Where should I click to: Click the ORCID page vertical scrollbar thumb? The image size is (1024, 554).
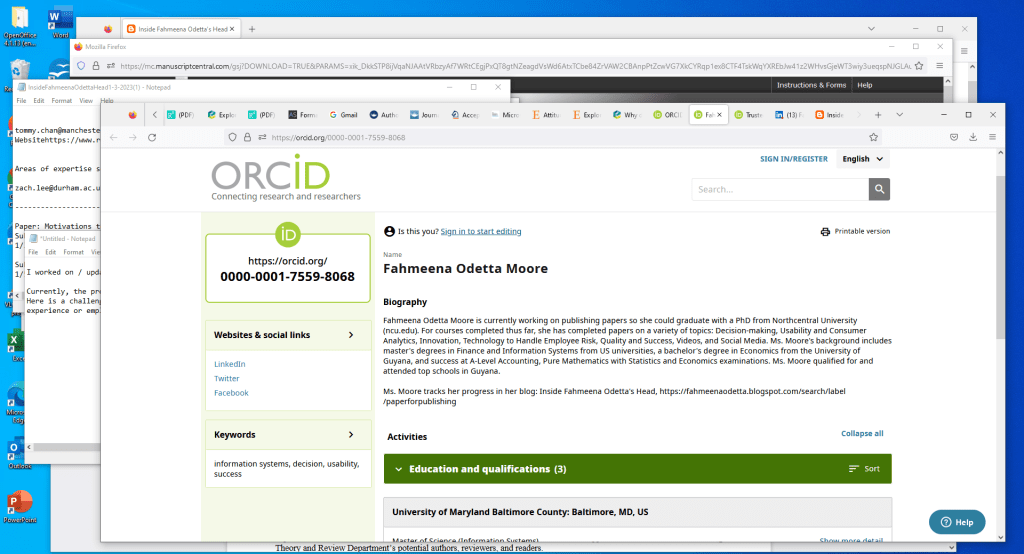coord(1000,257)
